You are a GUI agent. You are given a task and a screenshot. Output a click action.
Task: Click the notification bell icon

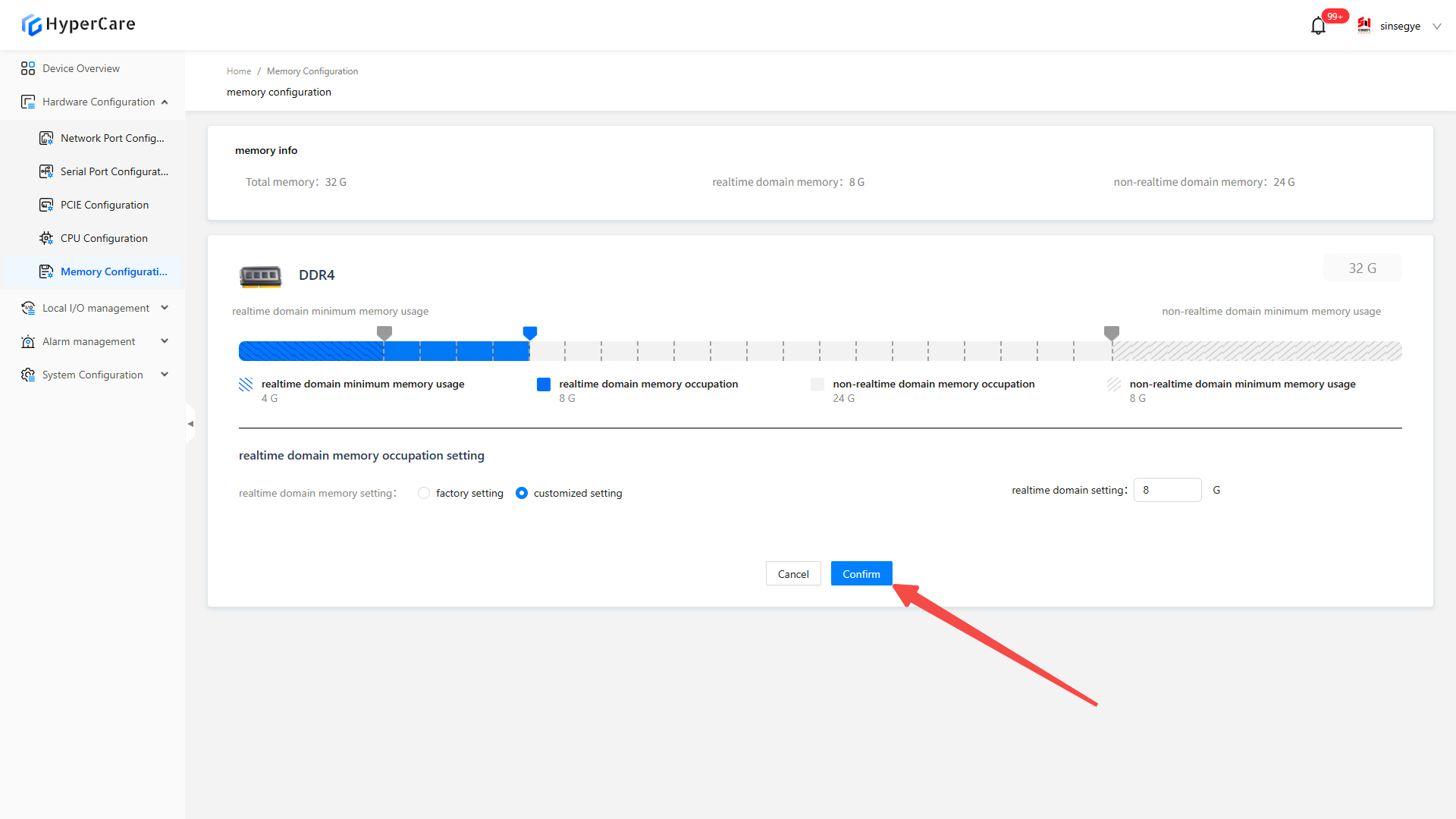[1318, 27]
